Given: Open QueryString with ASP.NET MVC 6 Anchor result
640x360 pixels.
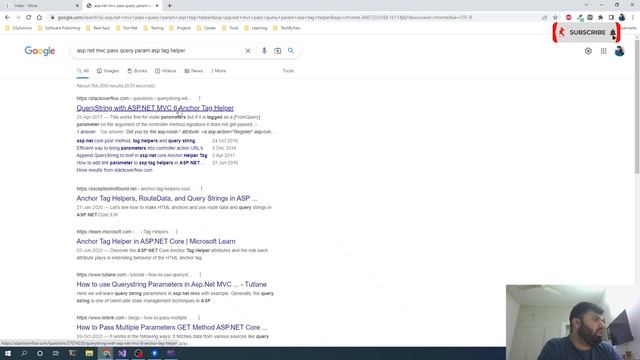Looking at the screenshot, I should 155,108.
